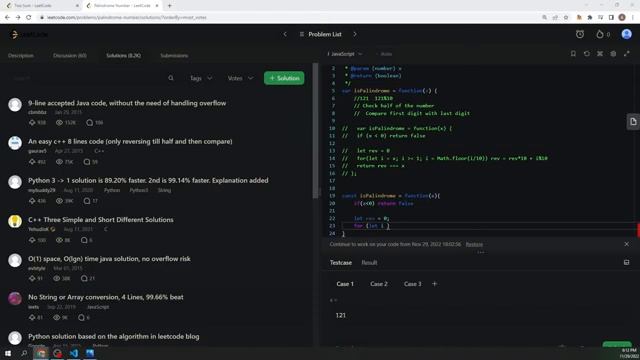Open VS Code from the taskbar
Screen dimensions: 640x360
(74, 353)
